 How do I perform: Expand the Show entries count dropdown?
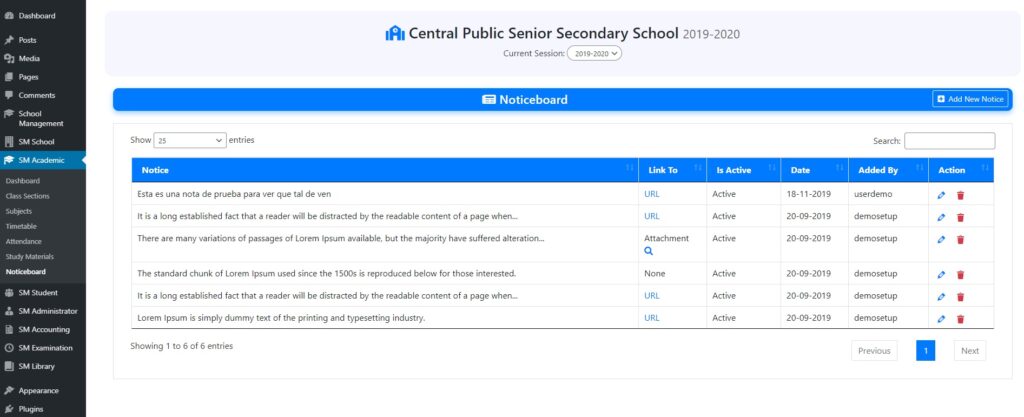(190, 141)
